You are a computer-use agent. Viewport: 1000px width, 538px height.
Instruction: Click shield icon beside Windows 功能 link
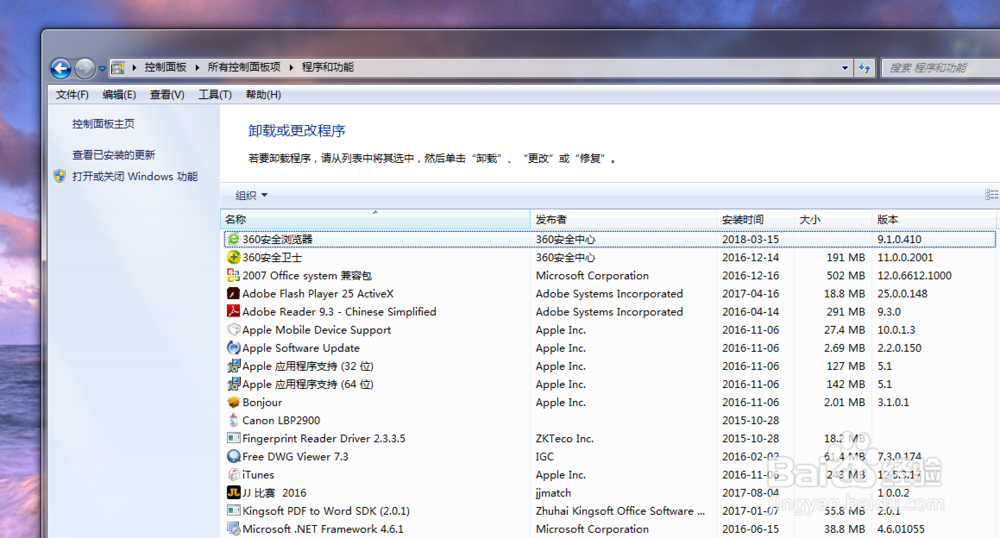pyautogui.click(x=60, y=176)
